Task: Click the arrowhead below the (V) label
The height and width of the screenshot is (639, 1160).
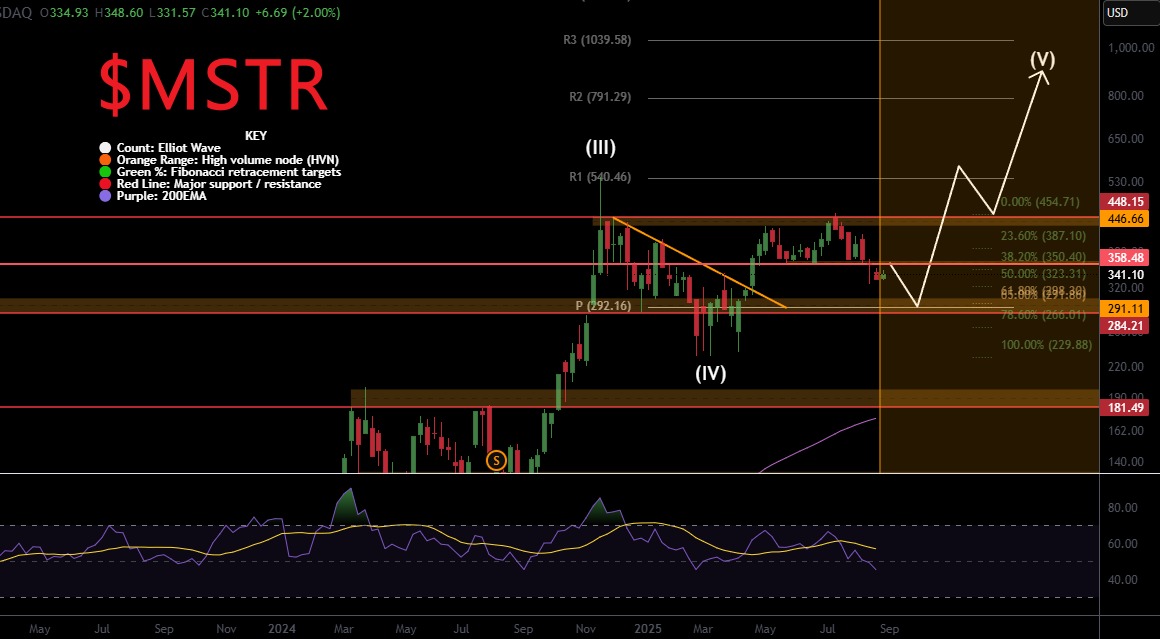Action: tap(1043, 75)
